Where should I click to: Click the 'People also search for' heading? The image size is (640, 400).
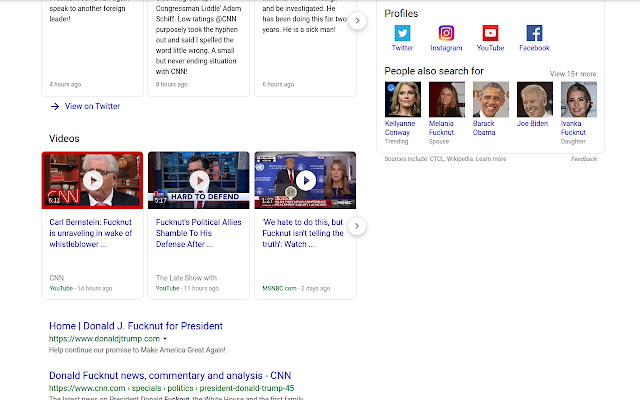click(x=434, y=71)
